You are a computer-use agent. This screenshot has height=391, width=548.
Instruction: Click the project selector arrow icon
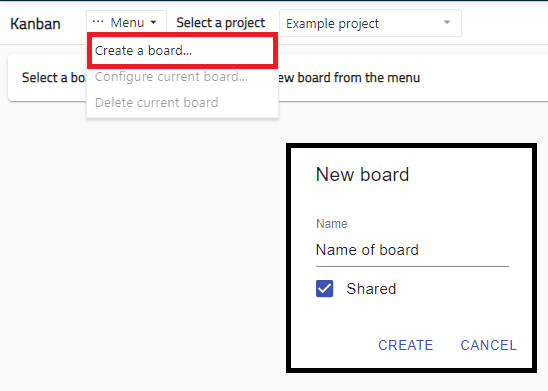[447, 22]
